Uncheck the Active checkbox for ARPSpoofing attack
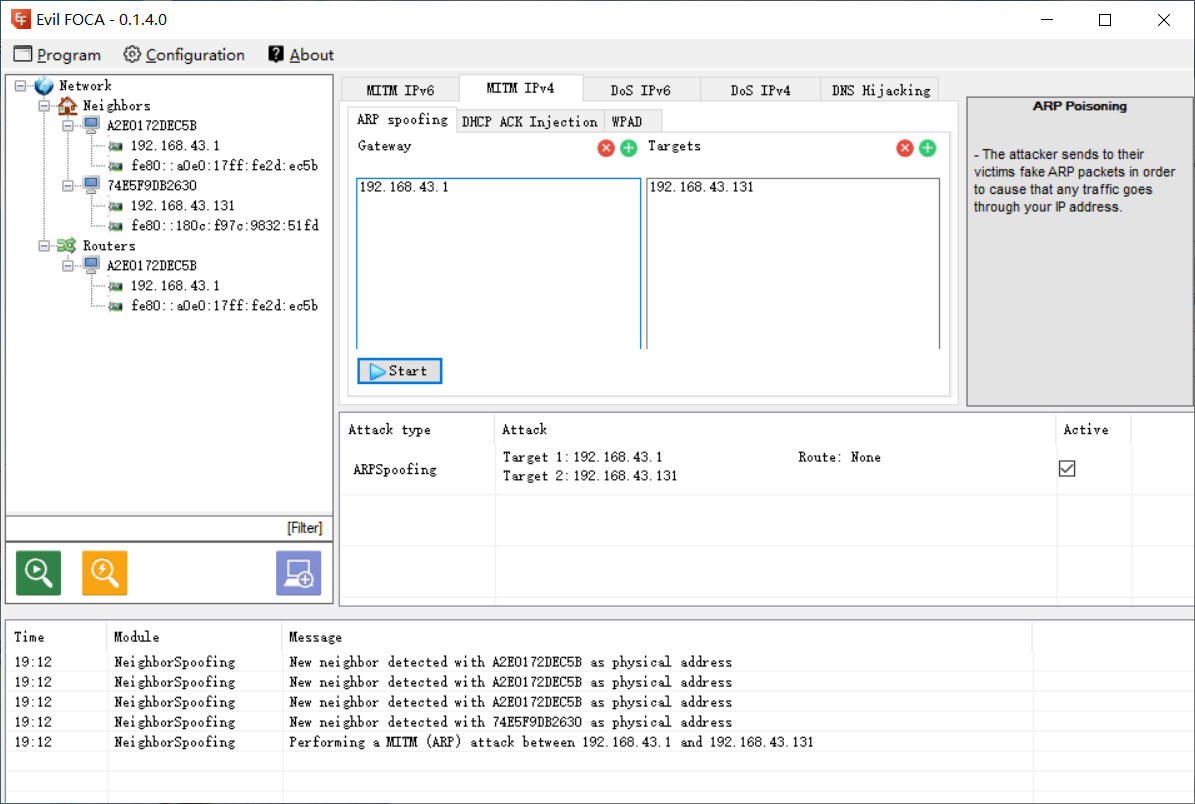The image size is (1195, 804). click(x=1067, y=469)
